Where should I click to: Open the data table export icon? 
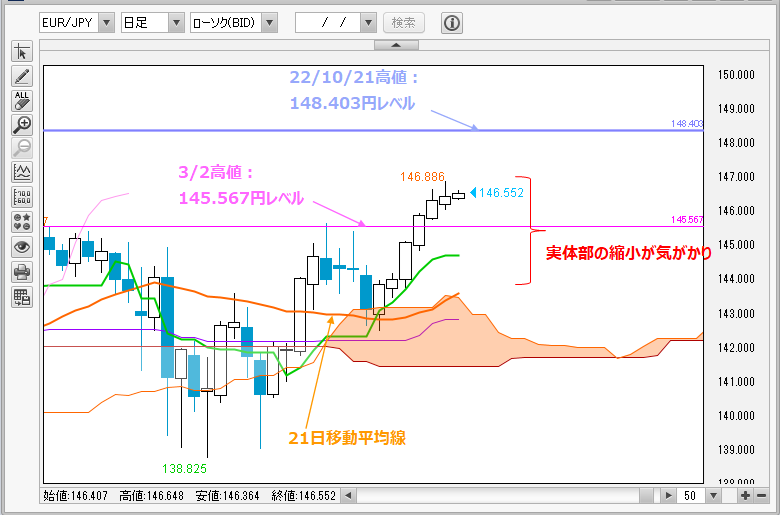point(22,297)
